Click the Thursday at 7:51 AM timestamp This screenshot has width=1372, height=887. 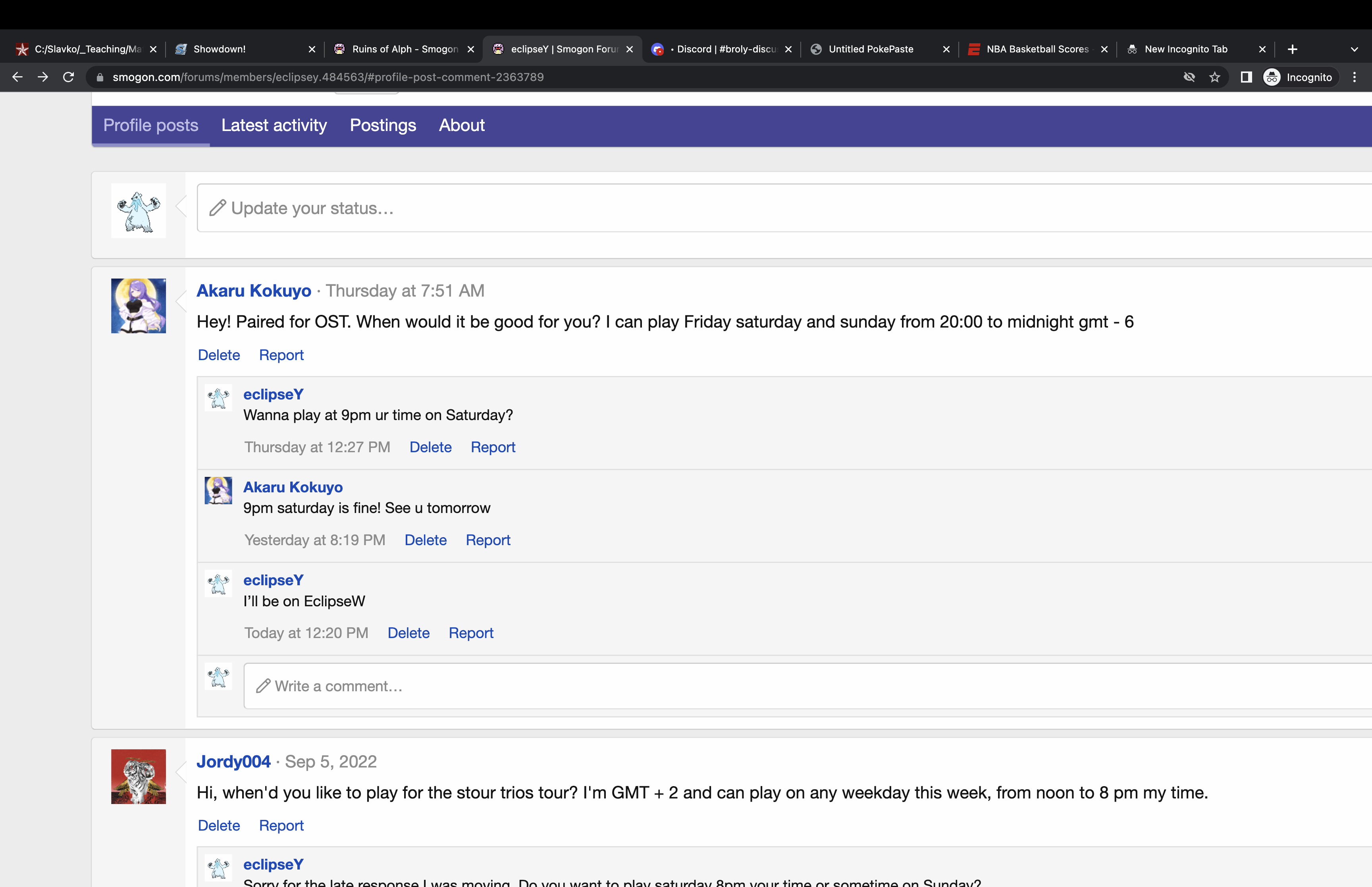pos(405,291)
